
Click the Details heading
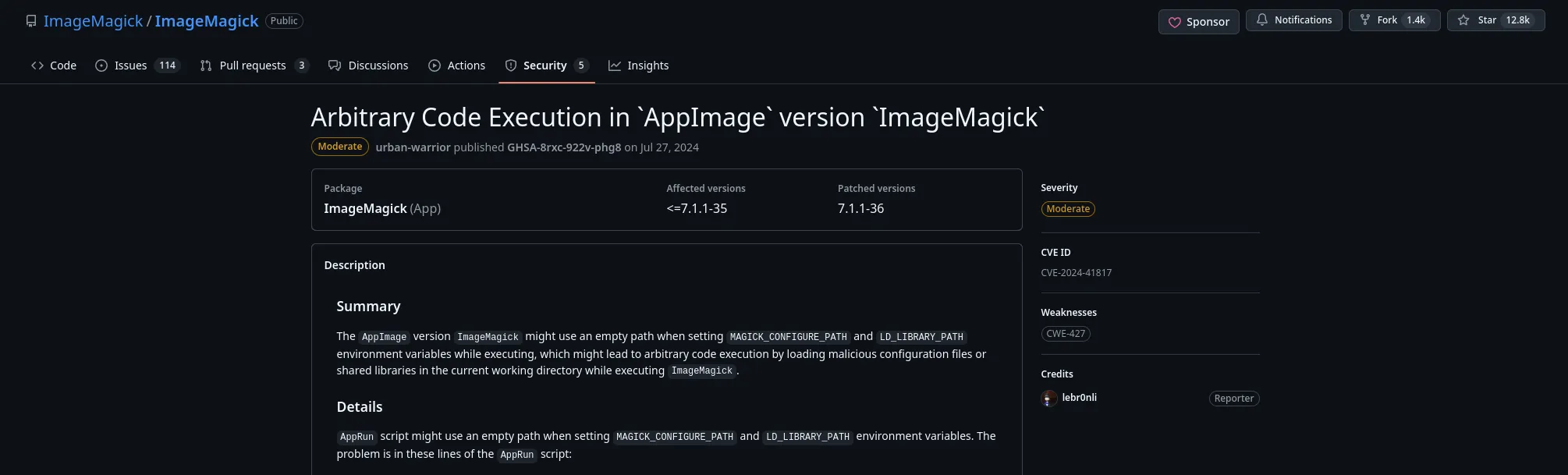[x=359, y=407]
